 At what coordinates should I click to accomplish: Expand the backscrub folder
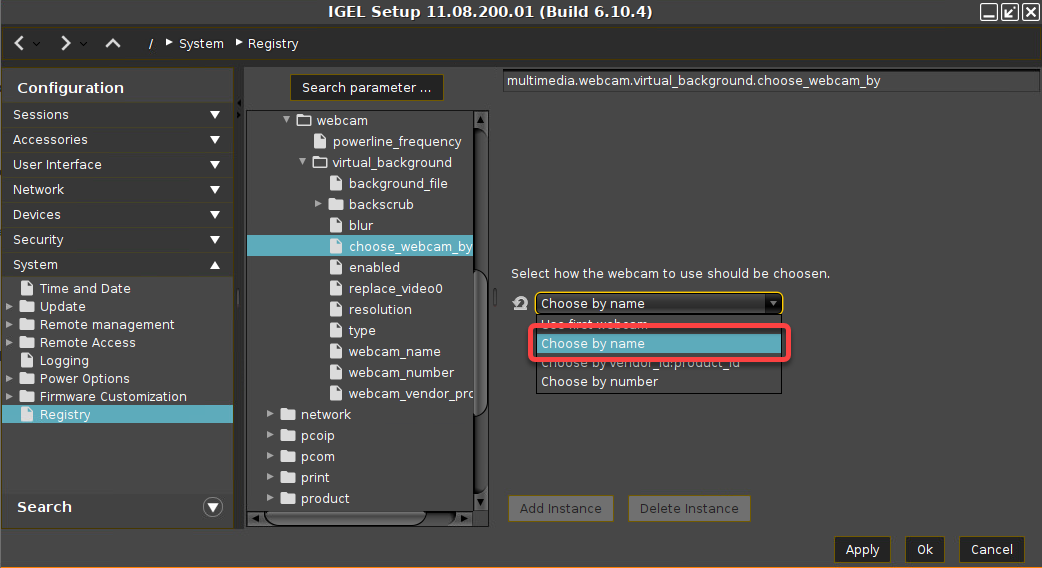pyautogui.click(x=319, y=204)
